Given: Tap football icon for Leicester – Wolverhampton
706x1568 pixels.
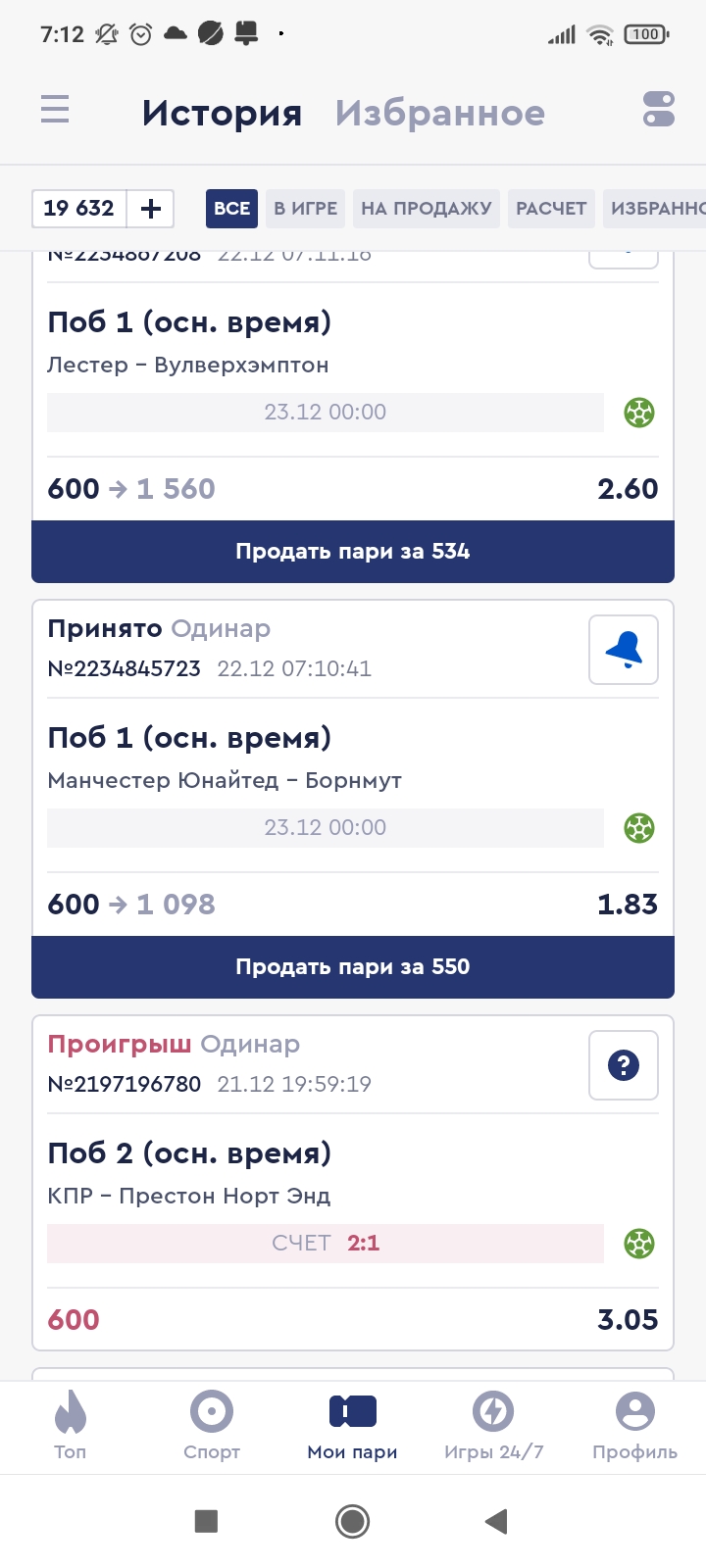Looking at the screenshot, I should [x=639, y=413].
